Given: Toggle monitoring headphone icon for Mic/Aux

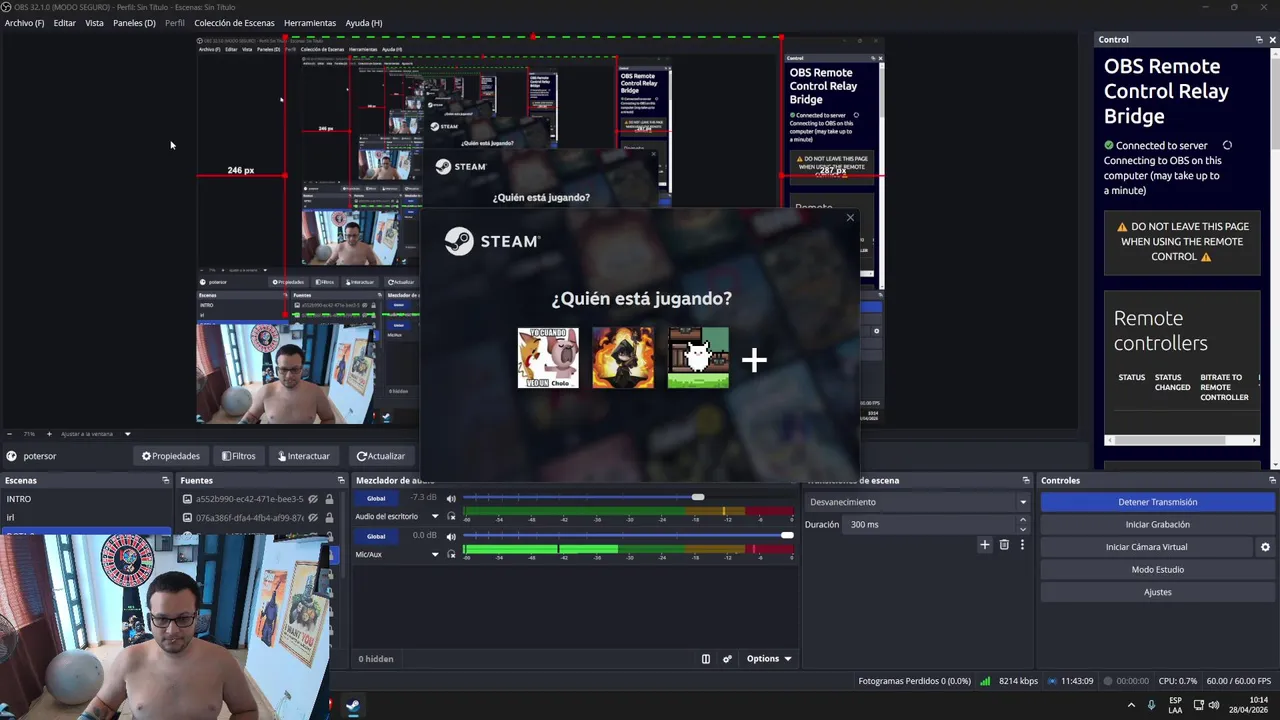Looking at the screenshot, I should [452, 555].
